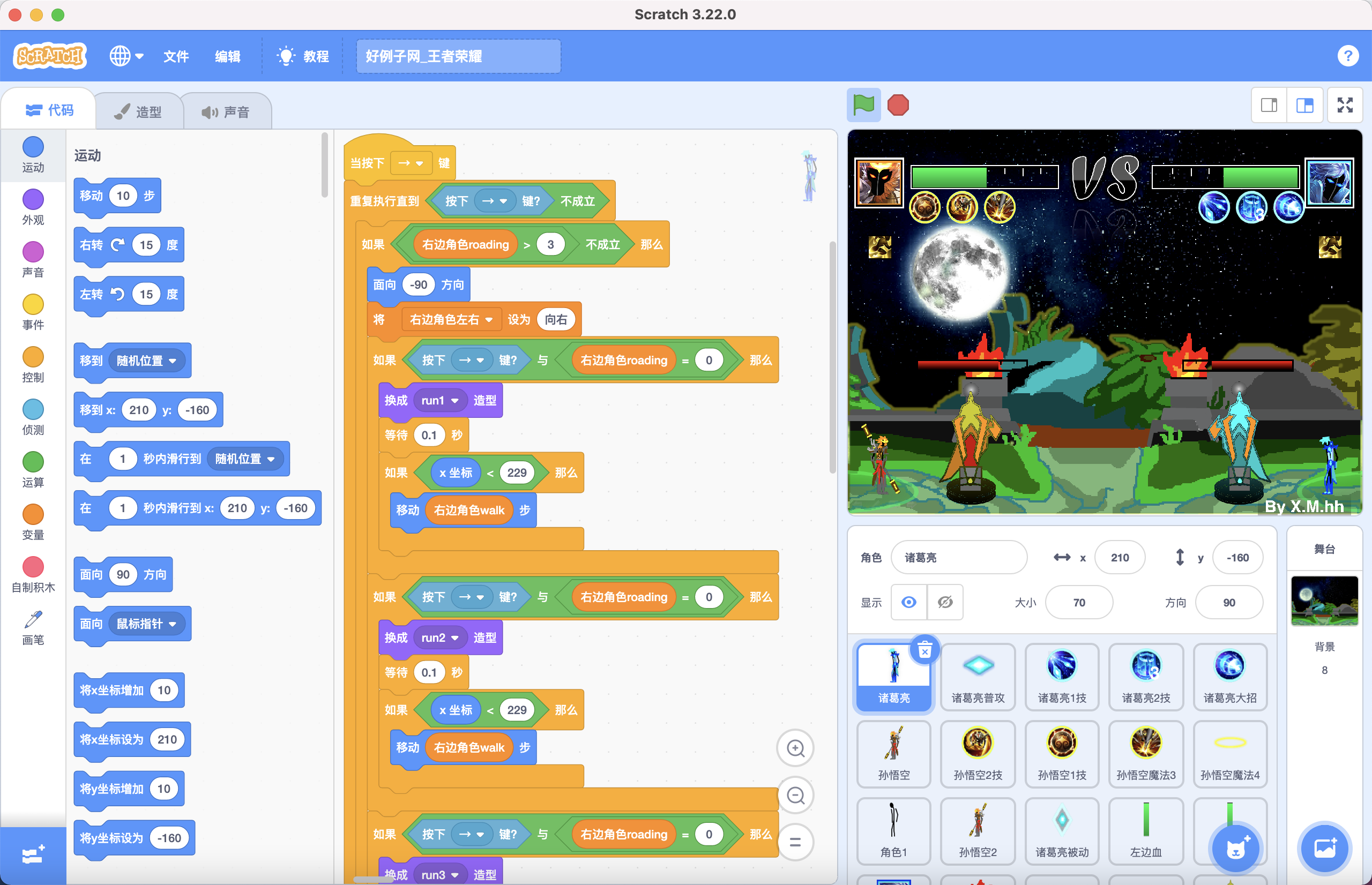Open 教程 tutorials with lightbulb

pyautogui.click(x=303, y=56)
